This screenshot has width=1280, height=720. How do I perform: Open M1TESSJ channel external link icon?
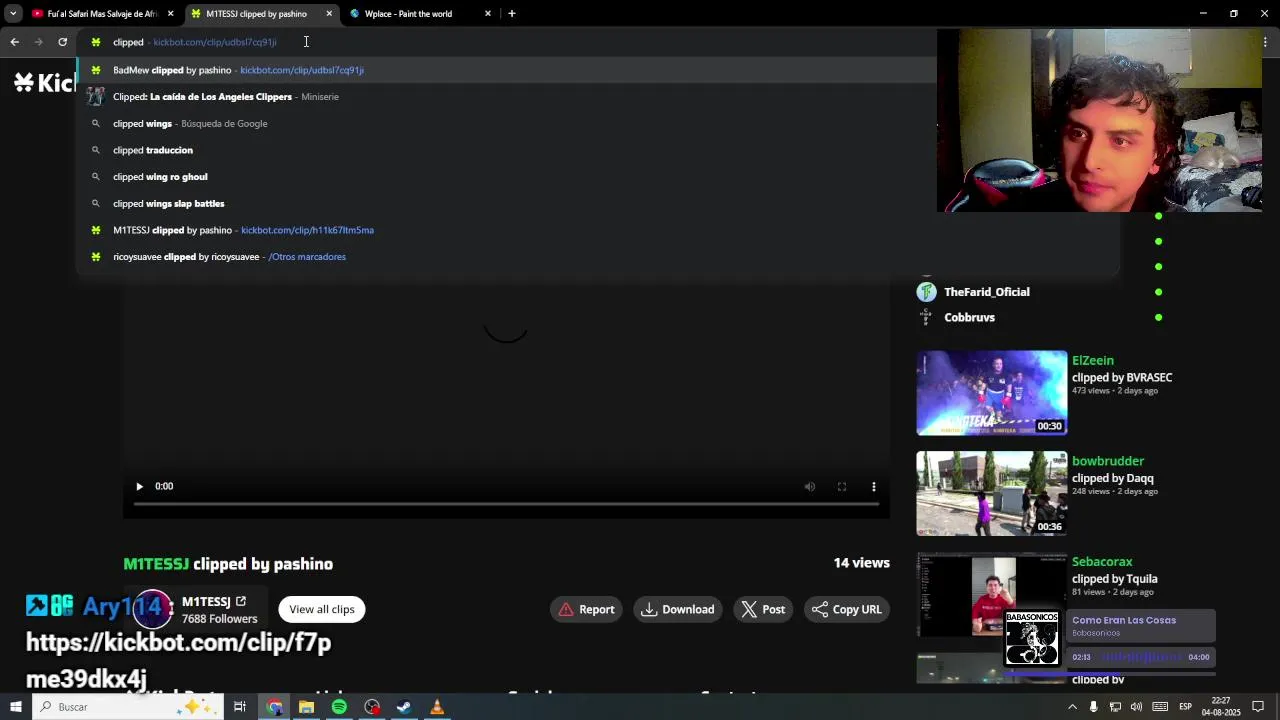[x=241, y=601]
